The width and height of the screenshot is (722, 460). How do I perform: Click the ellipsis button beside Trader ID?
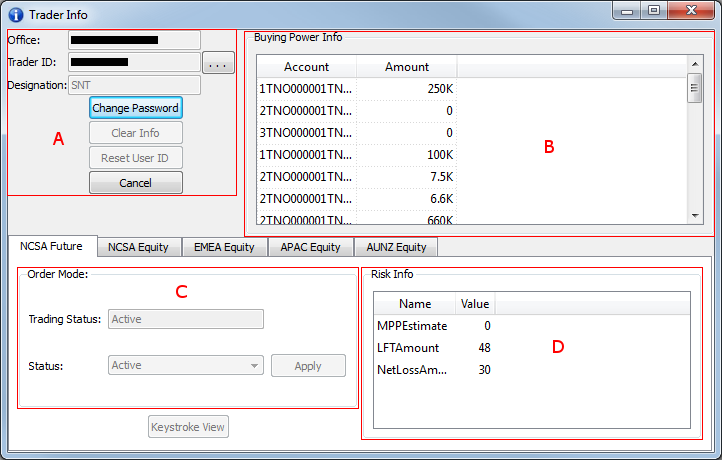[x=218, y=63]
